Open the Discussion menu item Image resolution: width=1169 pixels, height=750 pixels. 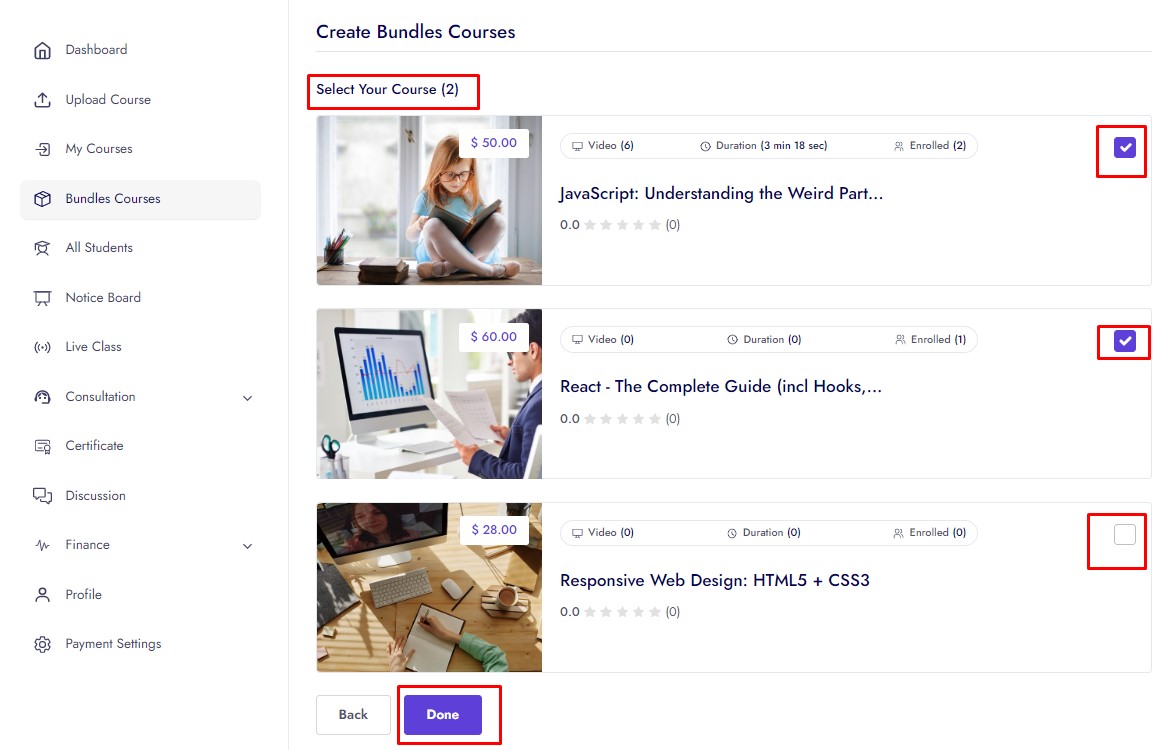click(x=96, y=496)
